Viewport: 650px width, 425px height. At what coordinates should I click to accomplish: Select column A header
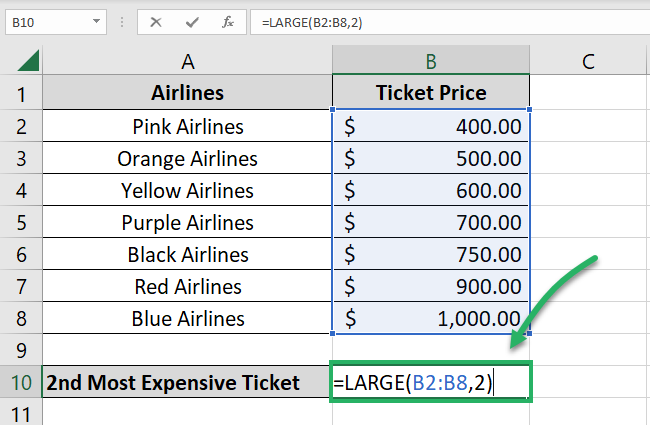188,62
